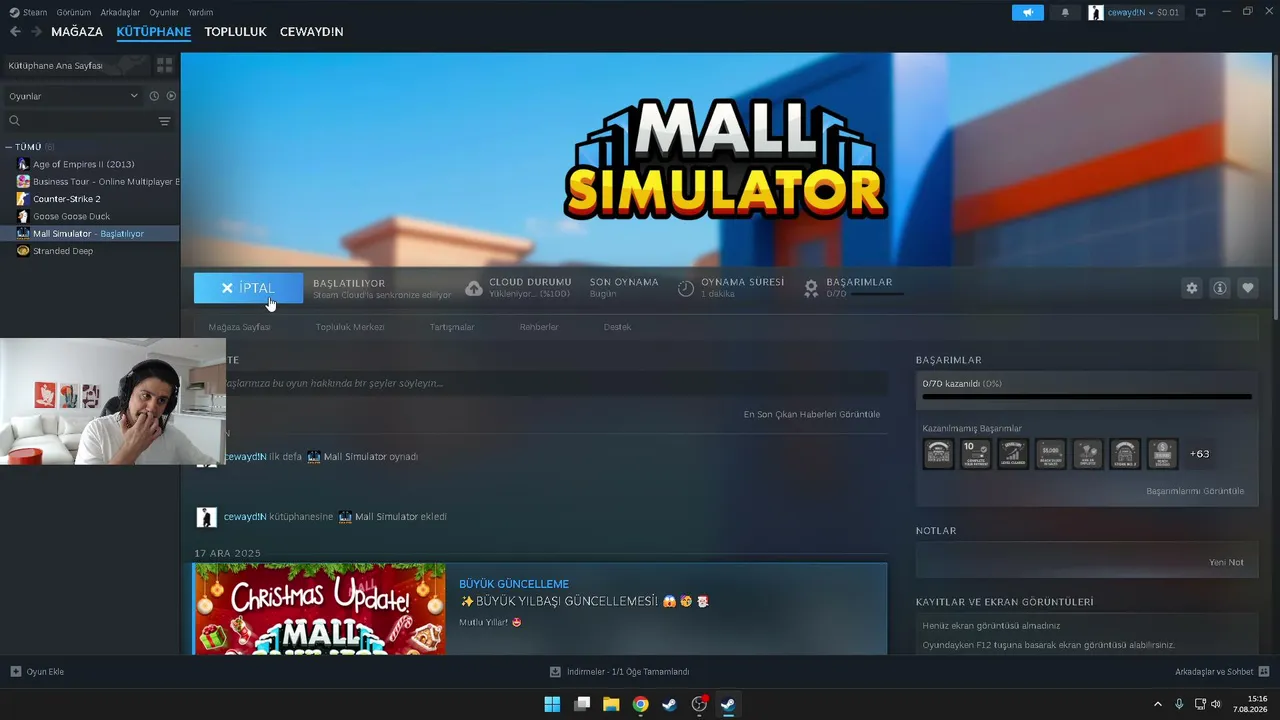
Task: Open the $5,000 sales achievement icon
Action: tap(1050, 453)
